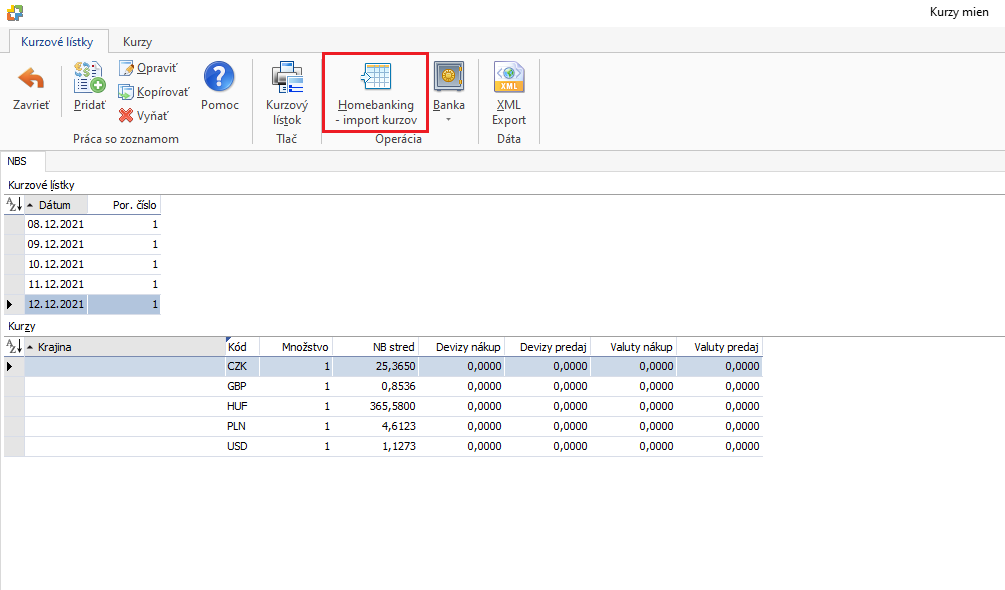Click the NB stred column header

tap(376, 347)
